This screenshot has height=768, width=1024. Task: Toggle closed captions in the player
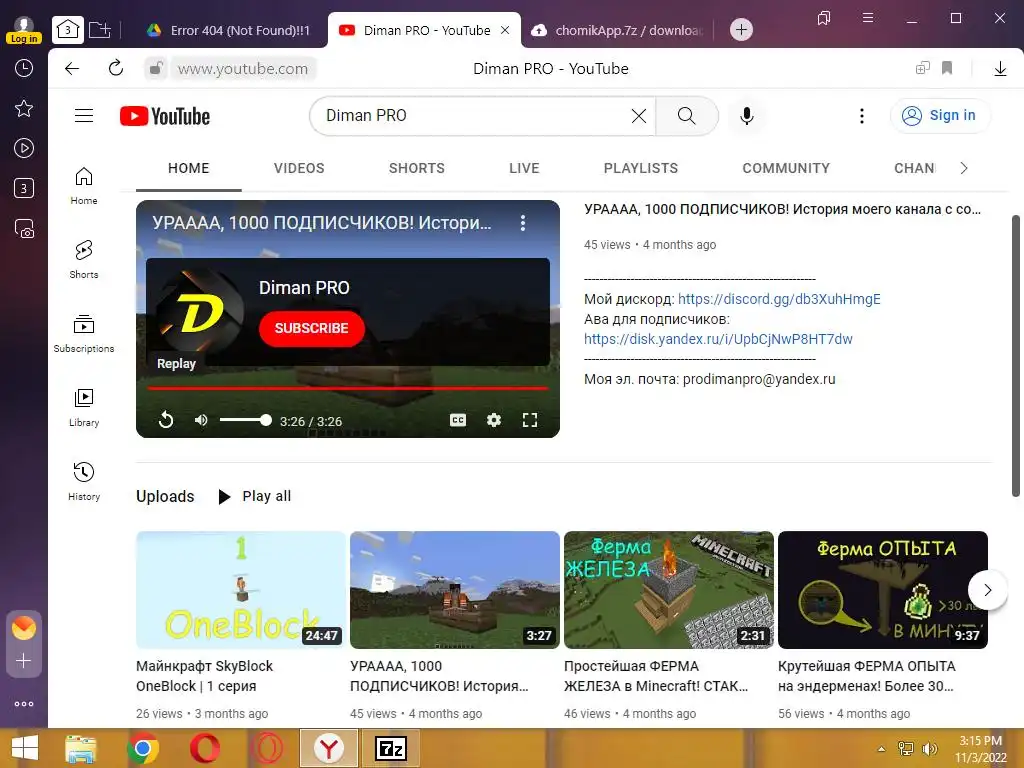coord(458,420)
